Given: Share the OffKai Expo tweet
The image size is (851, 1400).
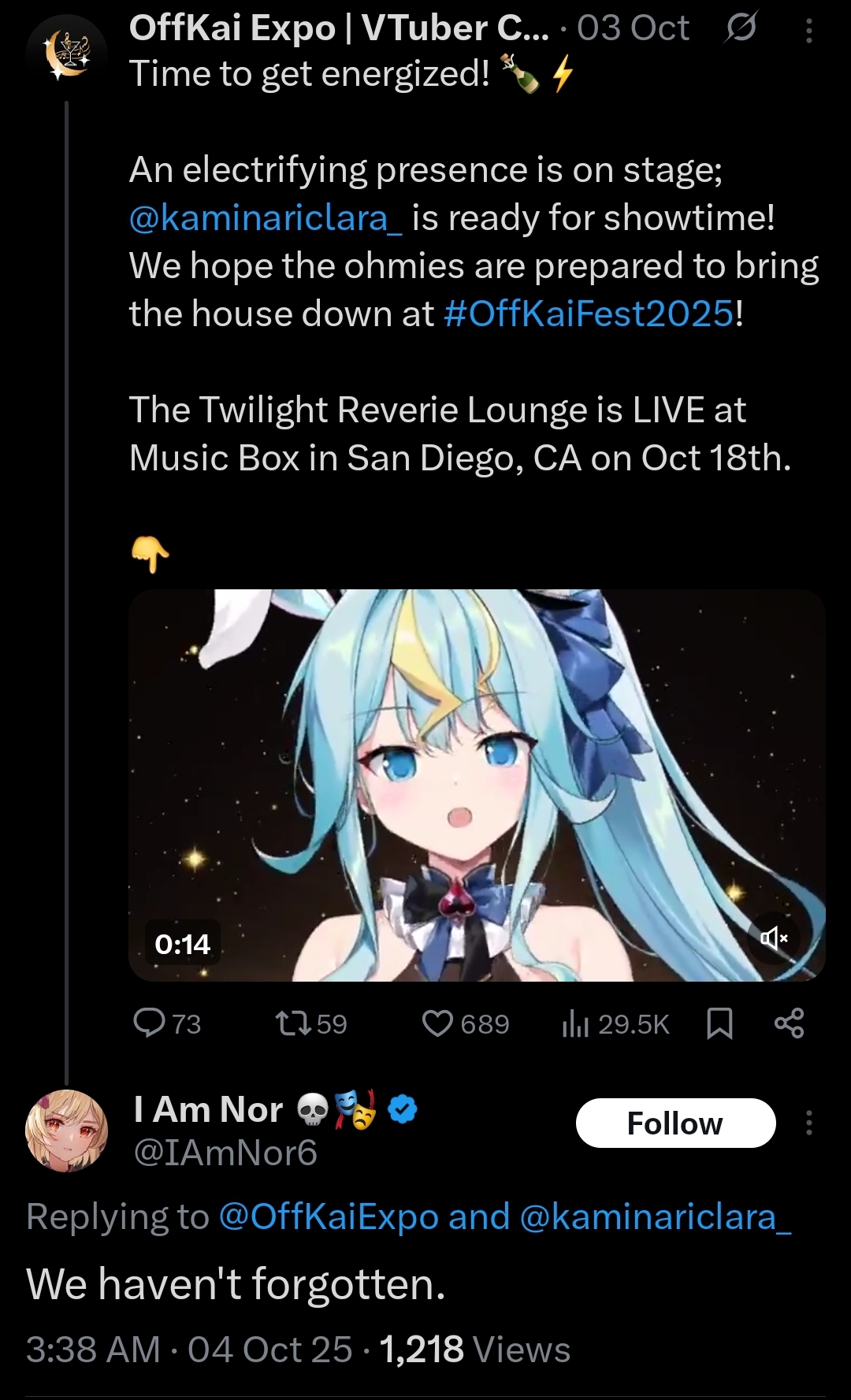Looking at the screenshot, I should click(790, 1023).
